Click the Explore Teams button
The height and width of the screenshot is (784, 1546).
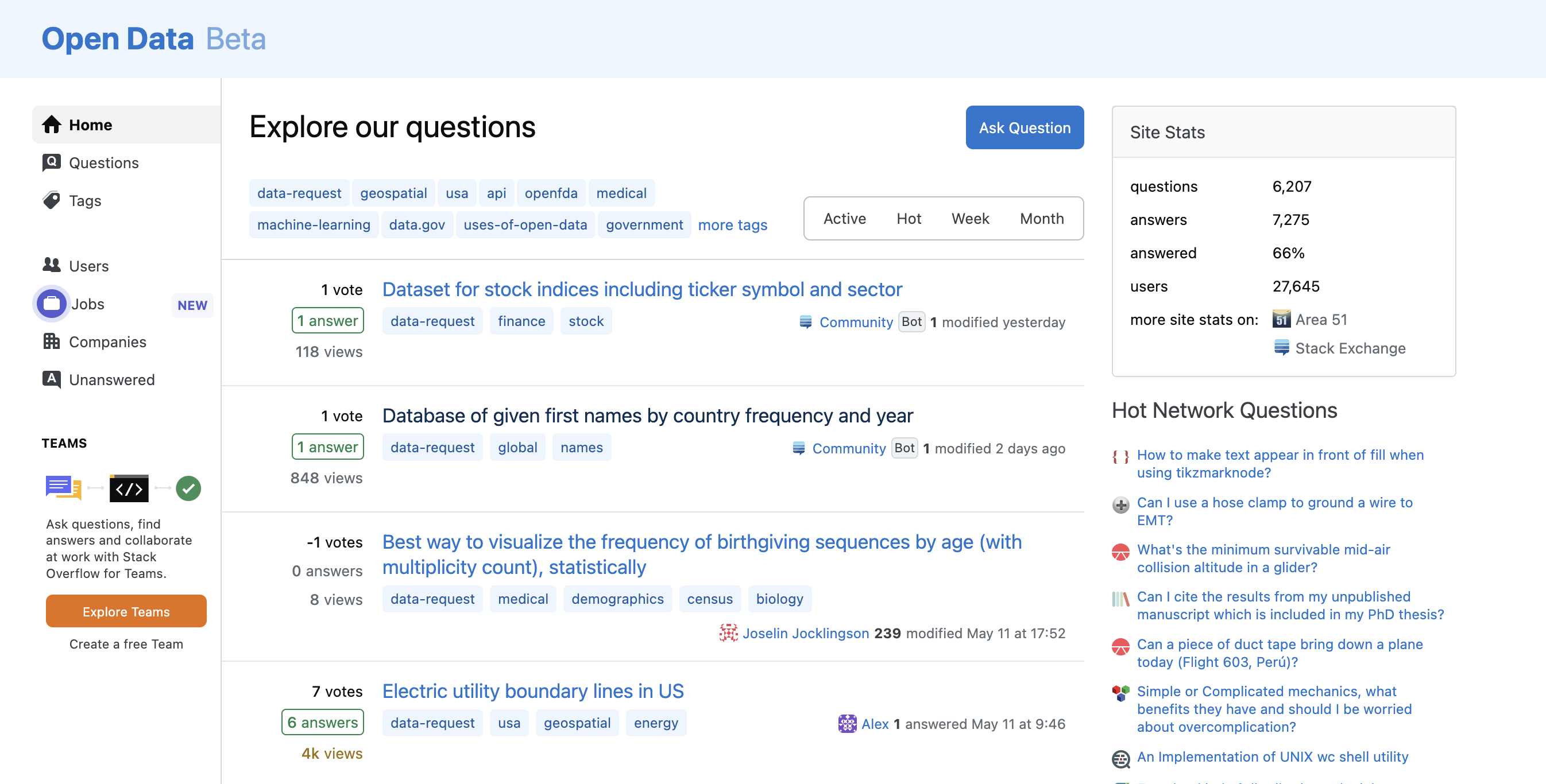125,611
